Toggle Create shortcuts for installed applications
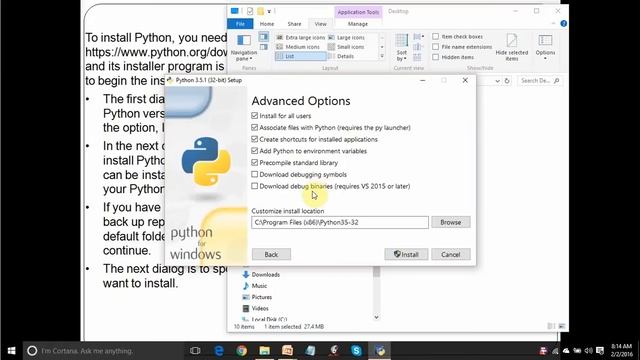 [255, 139]
